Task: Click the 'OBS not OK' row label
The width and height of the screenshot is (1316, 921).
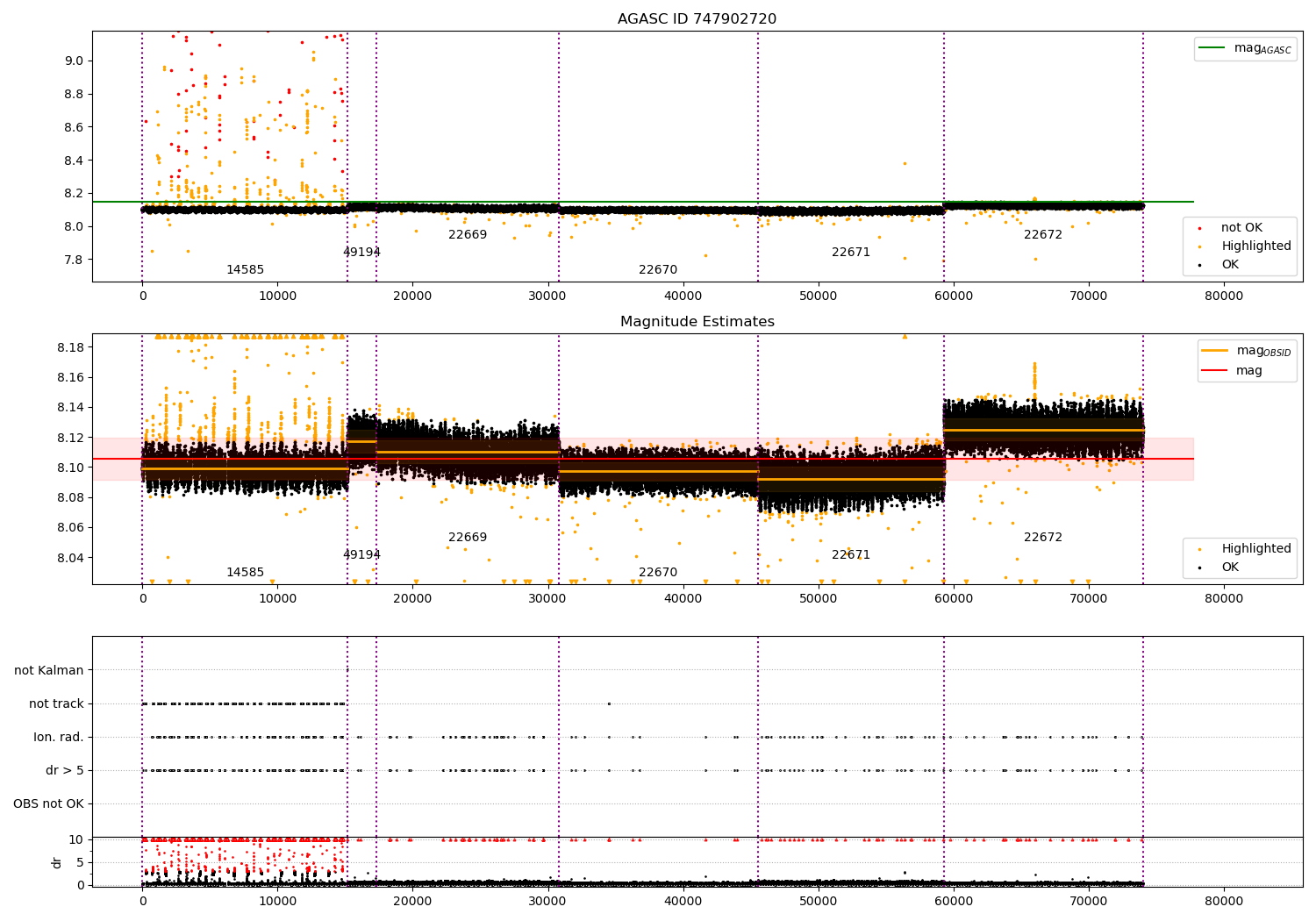Action: point(48,804)
